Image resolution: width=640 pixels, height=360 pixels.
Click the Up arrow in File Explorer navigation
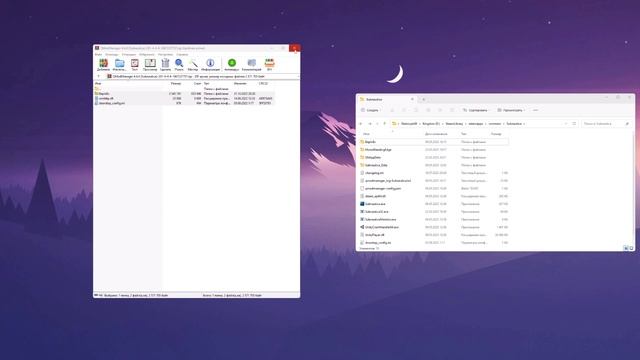click(x=384, y=124)
